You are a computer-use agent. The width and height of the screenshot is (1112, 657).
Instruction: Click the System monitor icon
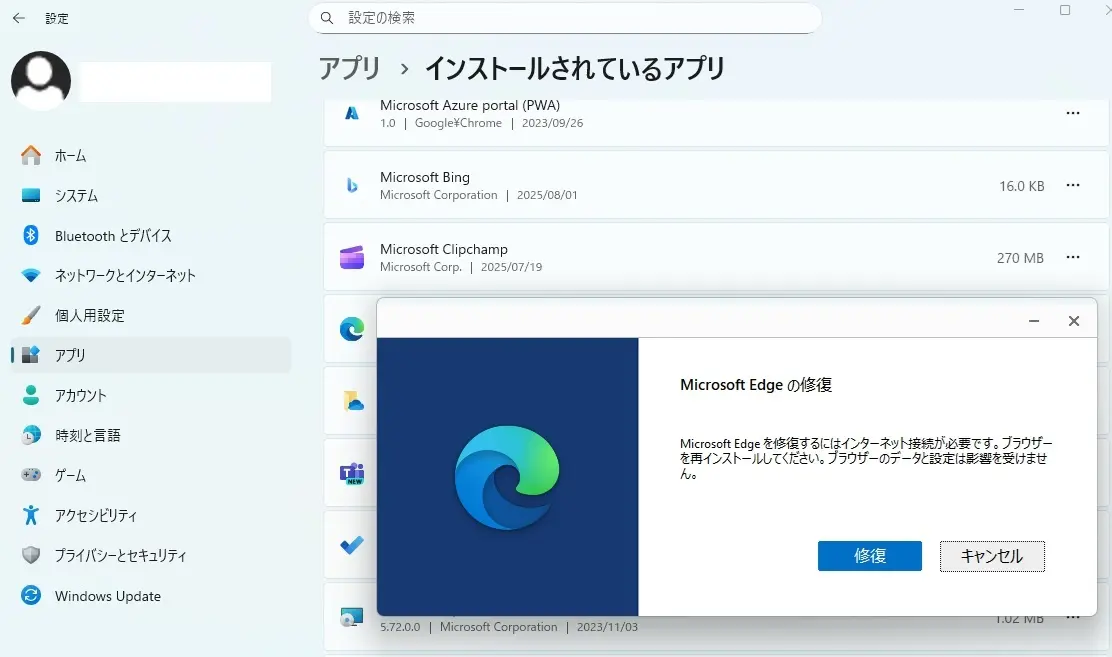tap(31, 195)
